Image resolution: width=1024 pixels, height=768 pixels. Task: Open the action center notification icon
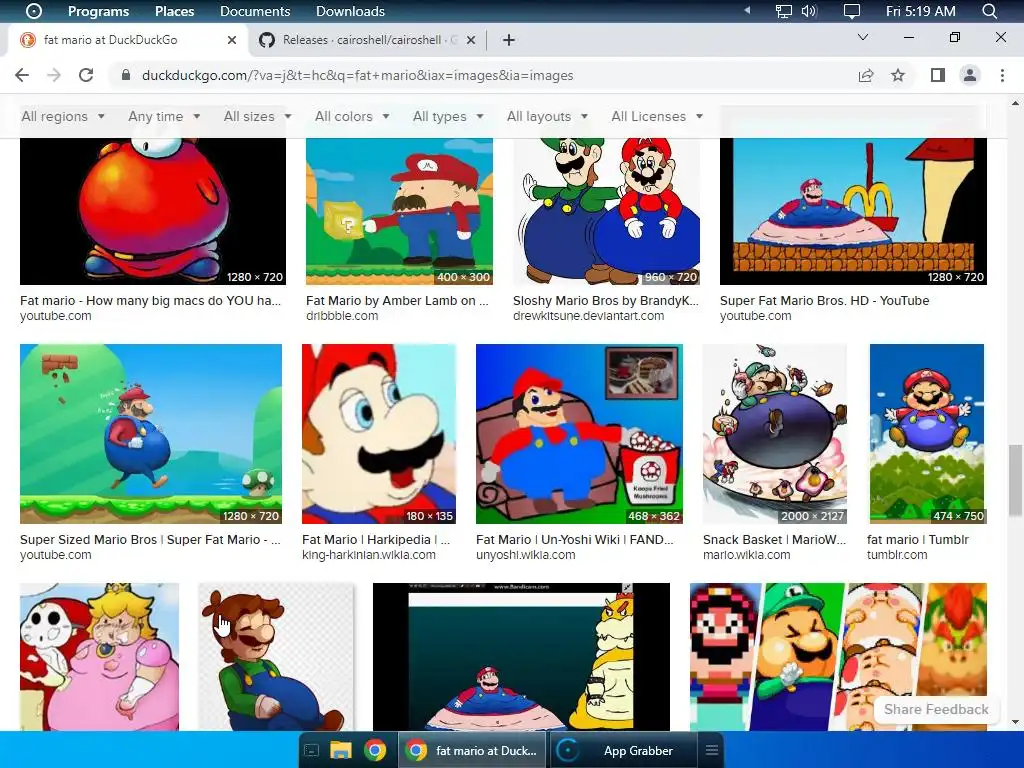[852, 11]
